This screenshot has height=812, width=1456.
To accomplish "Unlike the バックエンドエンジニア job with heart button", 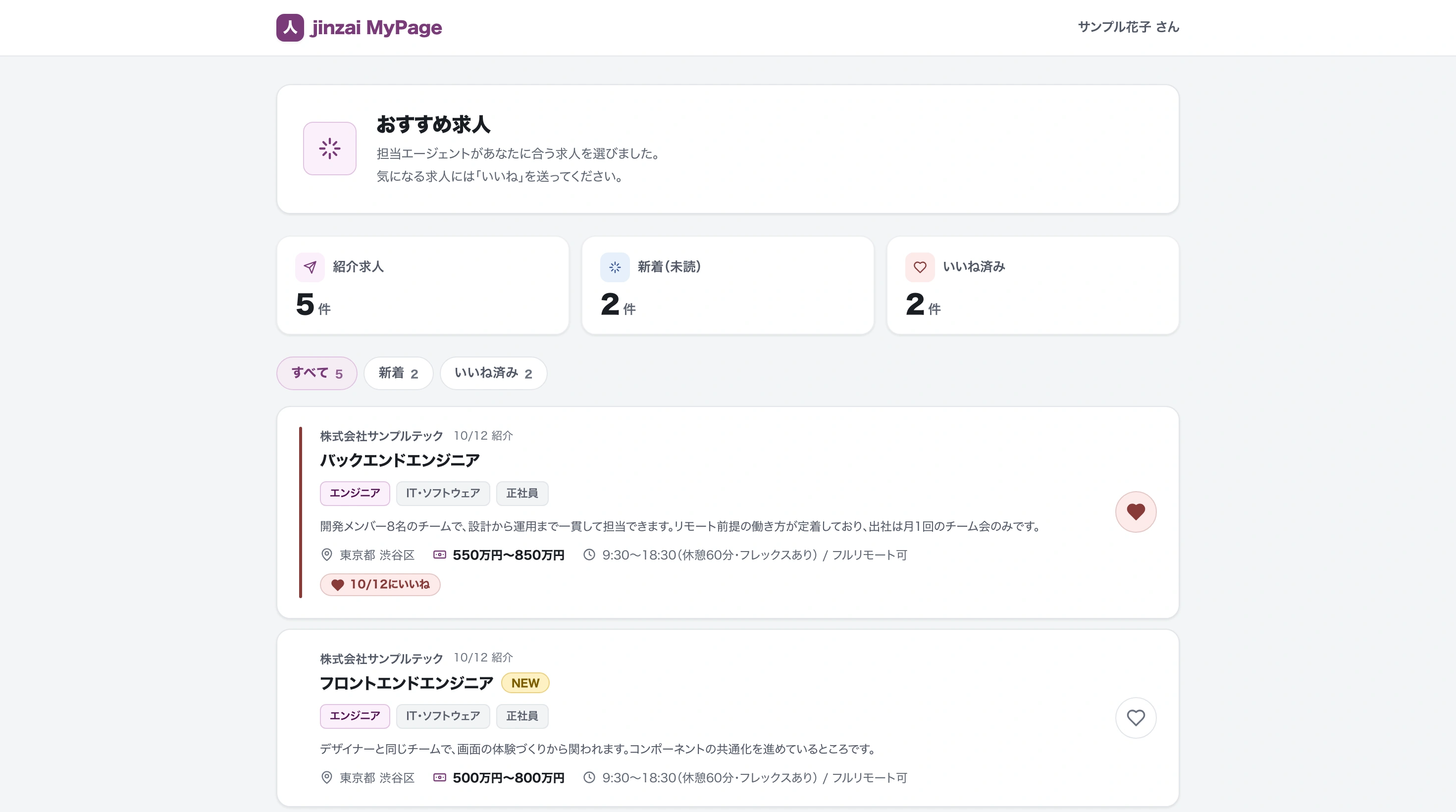I will pyautogui.click(x=1136, y=512).
